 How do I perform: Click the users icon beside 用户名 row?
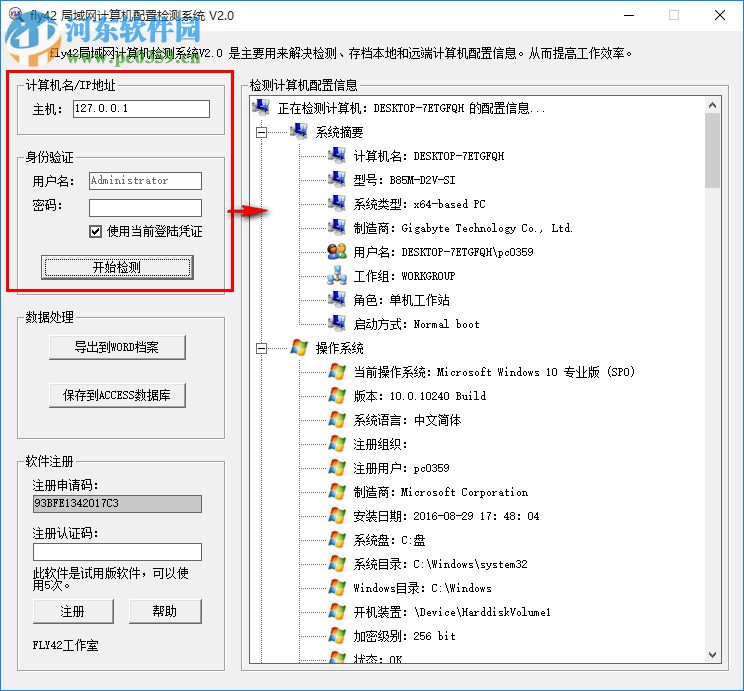tap(336, 251)
